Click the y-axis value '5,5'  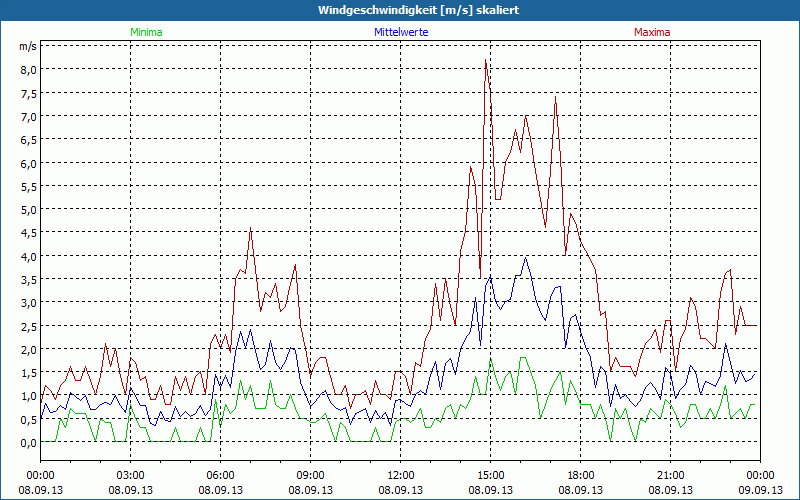pos(29,187)
